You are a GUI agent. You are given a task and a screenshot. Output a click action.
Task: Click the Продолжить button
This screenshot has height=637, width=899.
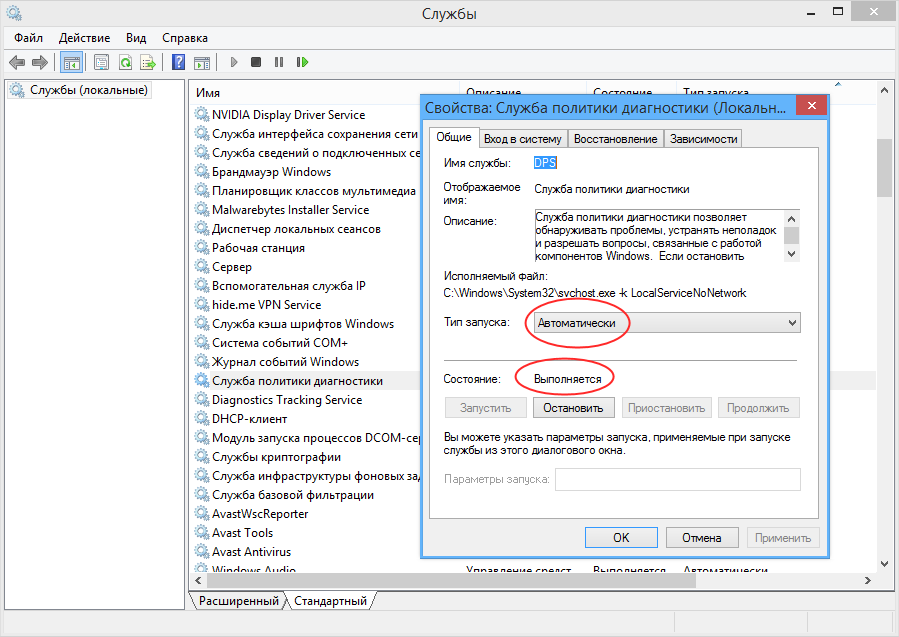pos(758,408)
